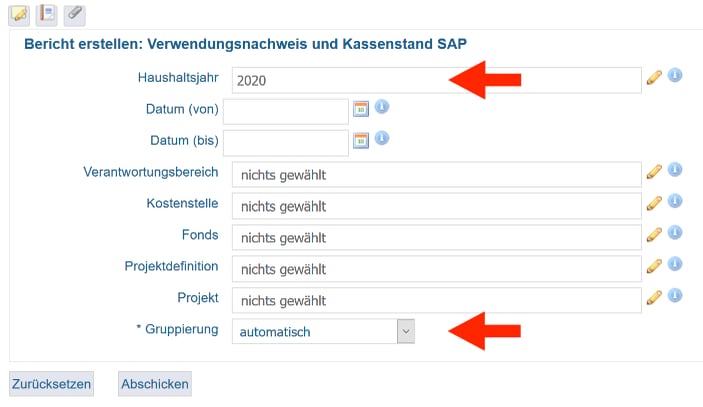Expand the Gruppierung dropdown
This screenshot has height=407, width=703.
405,331
